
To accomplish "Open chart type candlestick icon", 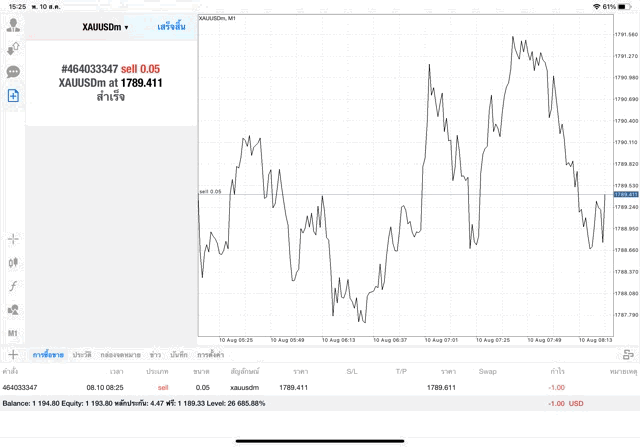I will (14, 262).
